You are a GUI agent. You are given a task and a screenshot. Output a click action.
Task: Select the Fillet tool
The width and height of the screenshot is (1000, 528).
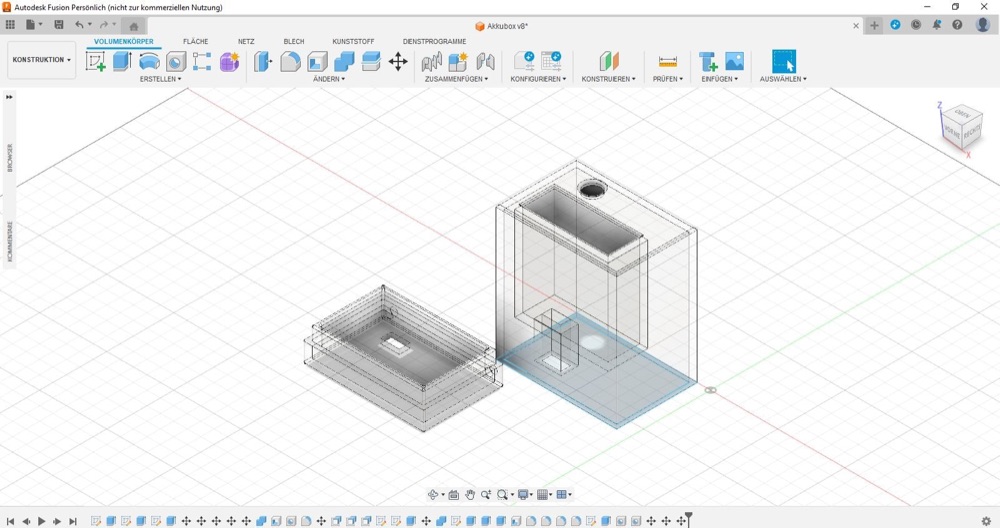click(290, 62)
